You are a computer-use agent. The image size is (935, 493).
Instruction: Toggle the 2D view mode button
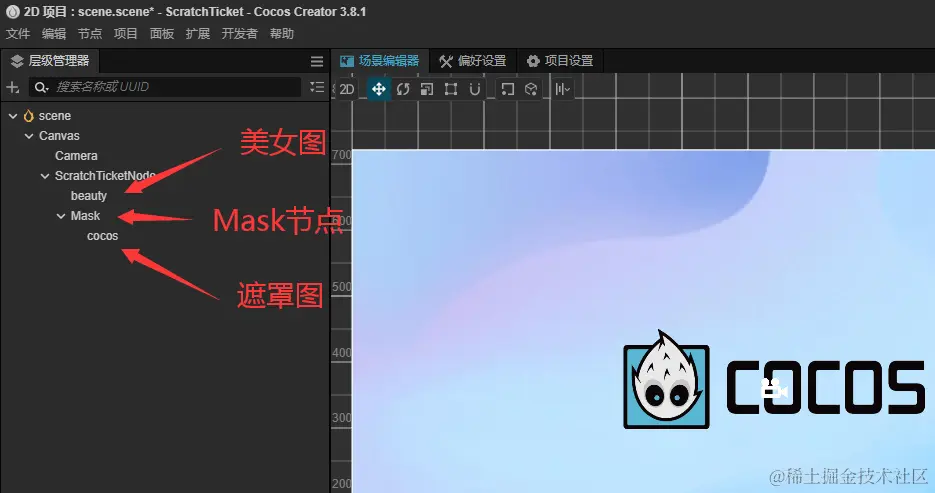click(x=346, y=89)
